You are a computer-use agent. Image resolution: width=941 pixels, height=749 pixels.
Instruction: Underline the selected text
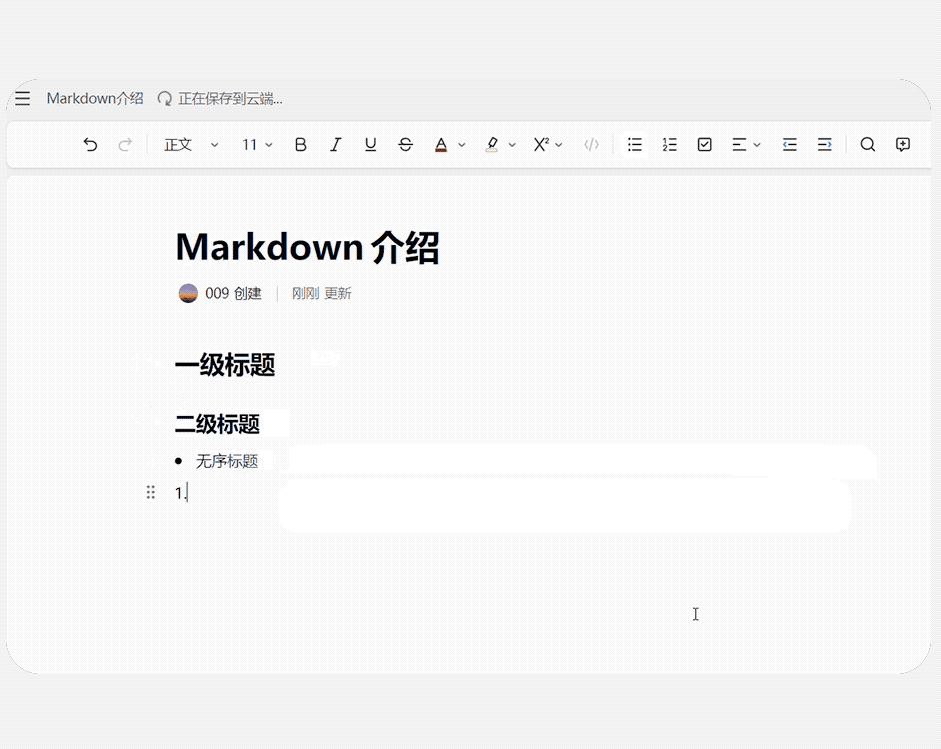coord(370,144)
